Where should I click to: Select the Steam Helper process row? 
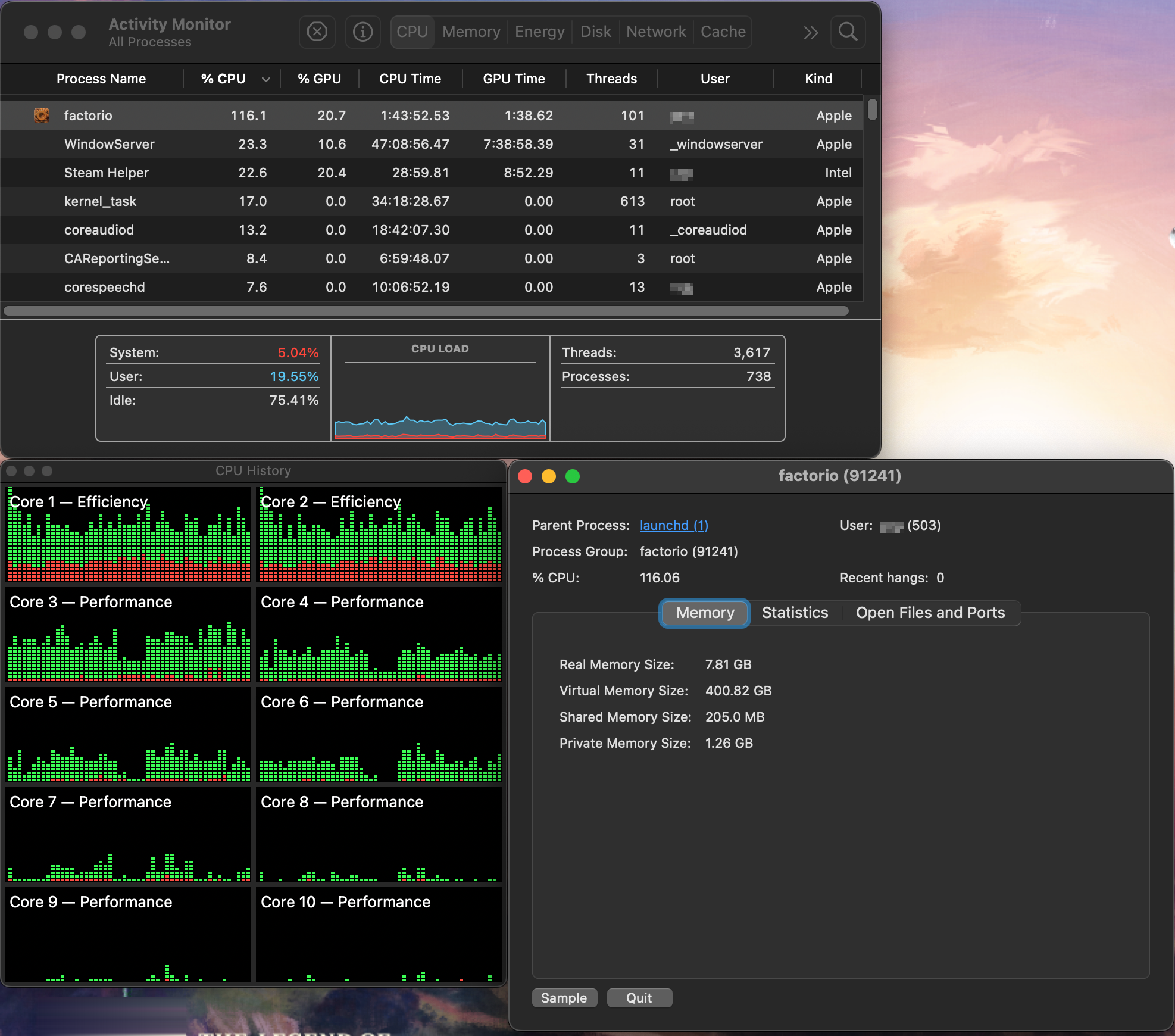coord(432,173)
